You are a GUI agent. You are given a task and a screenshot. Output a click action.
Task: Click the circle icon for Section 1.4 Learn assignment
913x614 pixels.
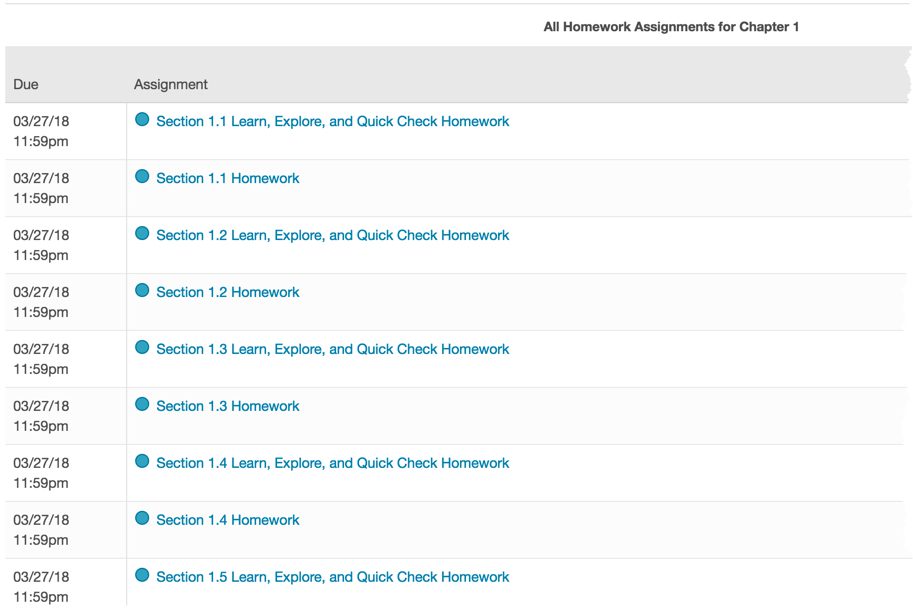point(141,462)
